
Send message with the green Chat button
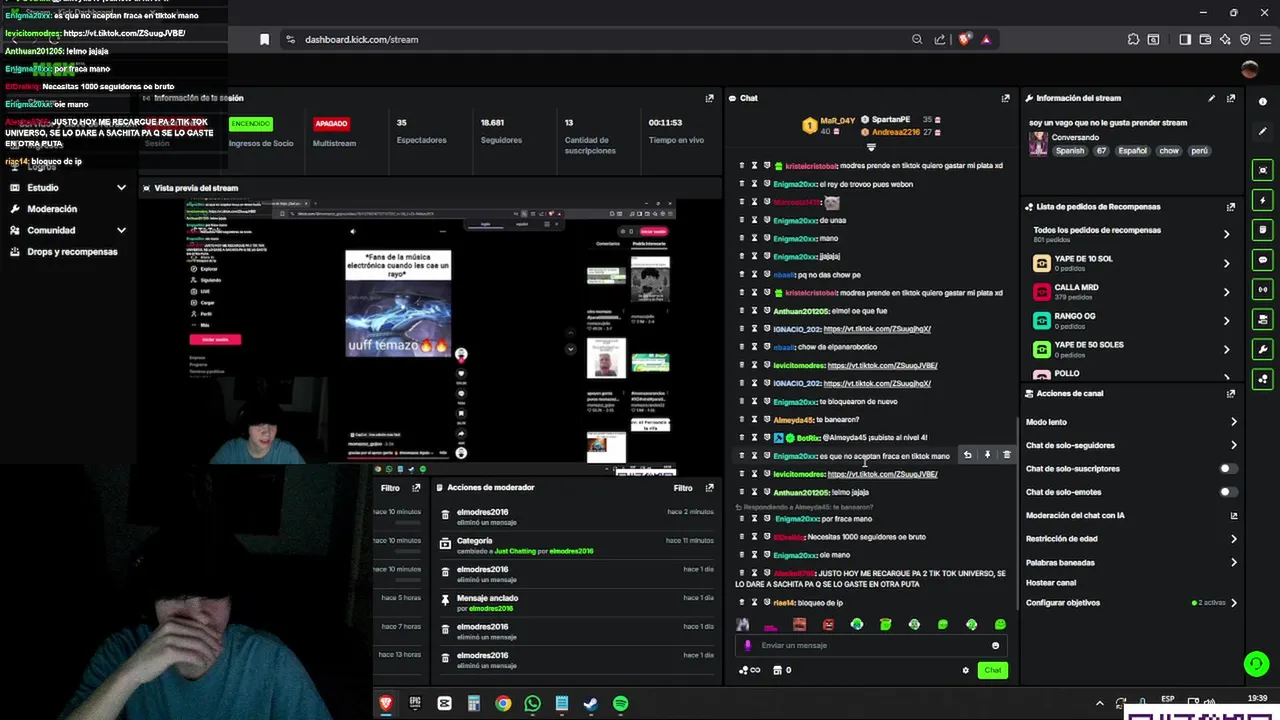coord(992,670)
